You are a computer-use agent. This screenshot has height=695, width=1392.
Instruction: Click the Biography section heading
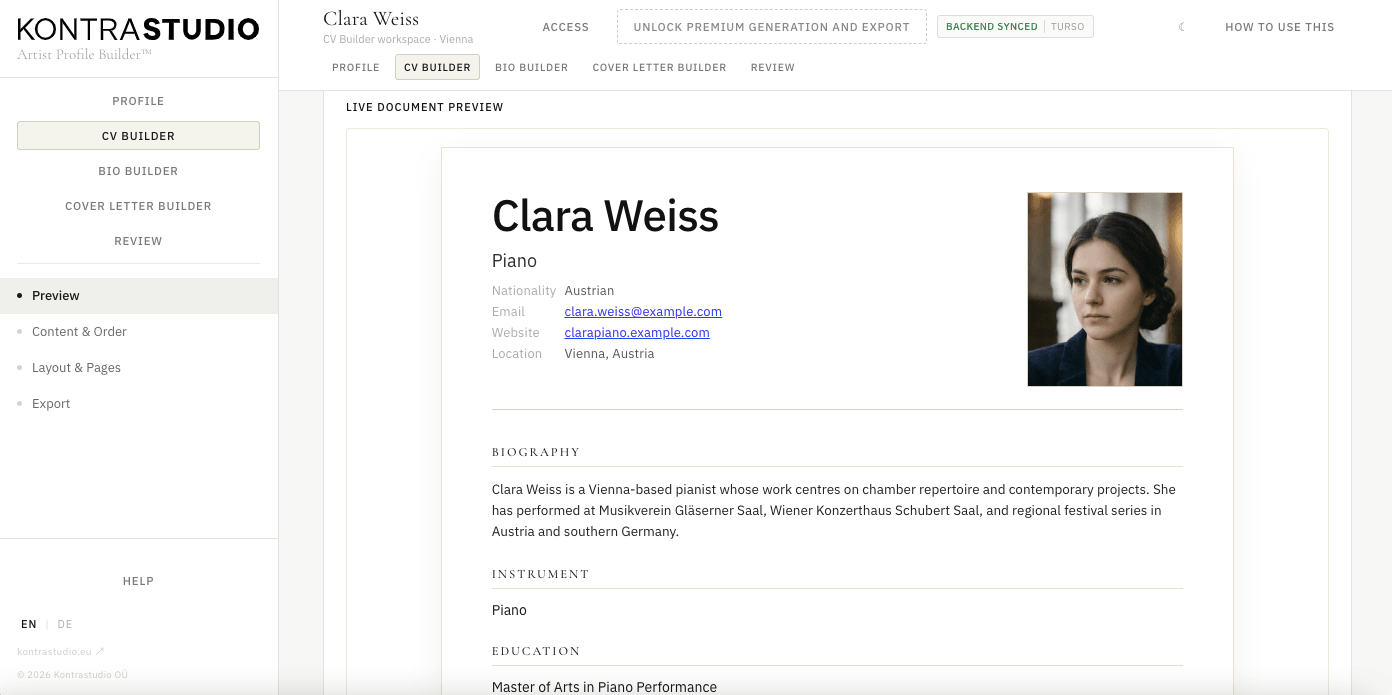coord(536,452)
